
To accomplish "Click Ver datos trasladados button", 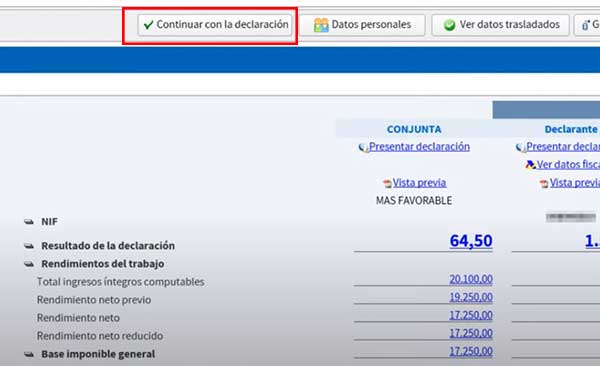I will 501,25.
